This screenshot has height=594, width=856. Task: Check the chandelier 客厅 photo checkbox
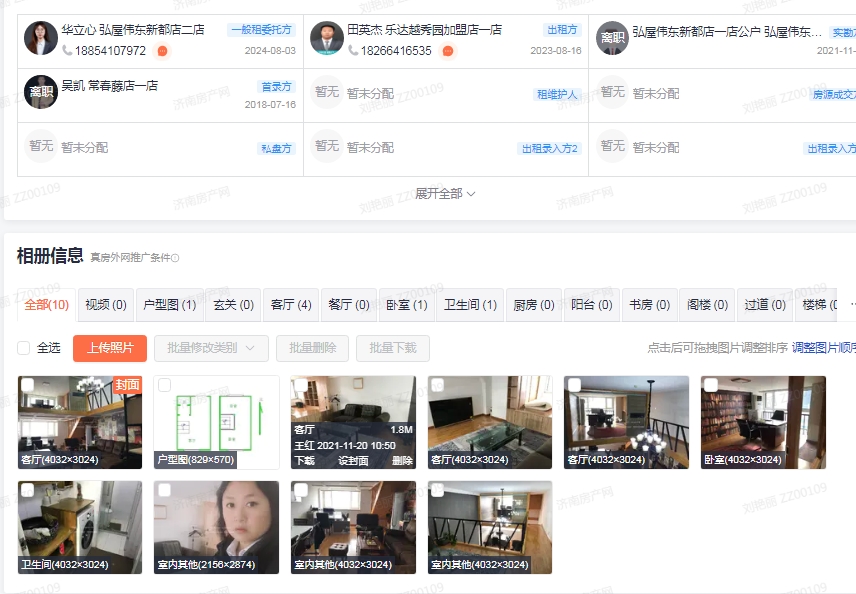click(x=574, y=385)
